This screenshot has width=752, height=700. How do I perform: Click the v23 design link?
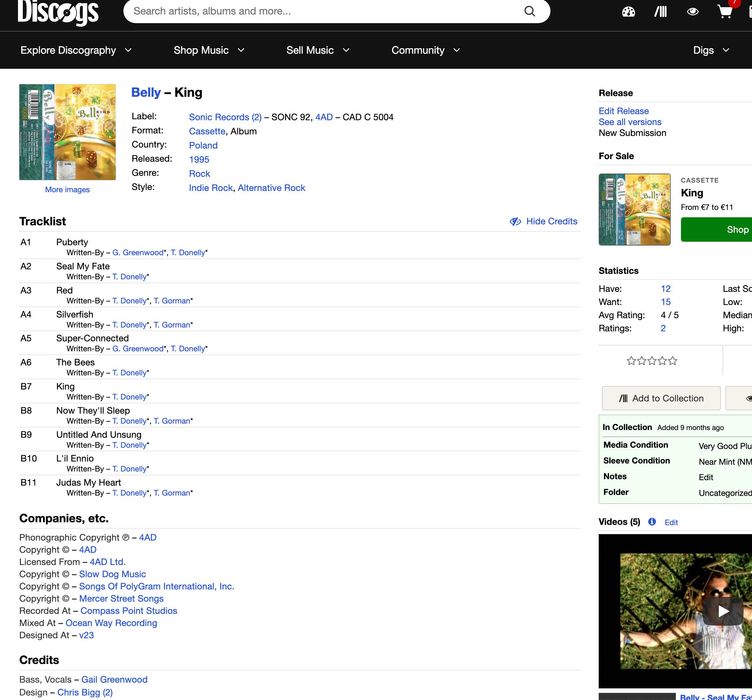point(86,635)
